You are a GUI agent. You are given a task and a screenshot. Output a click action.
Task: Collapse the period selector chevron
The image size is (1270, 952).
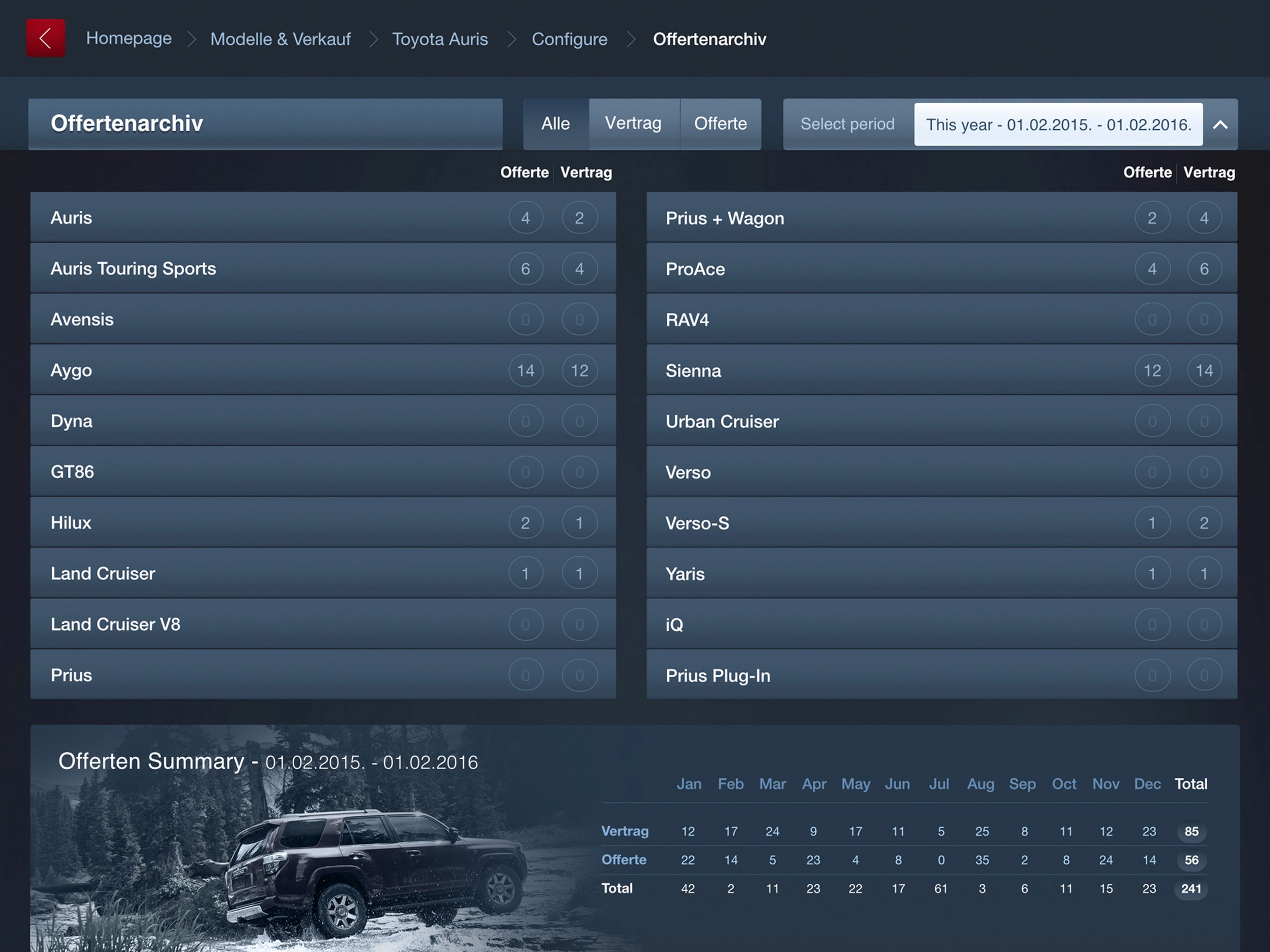click(x=1220, y=125)
